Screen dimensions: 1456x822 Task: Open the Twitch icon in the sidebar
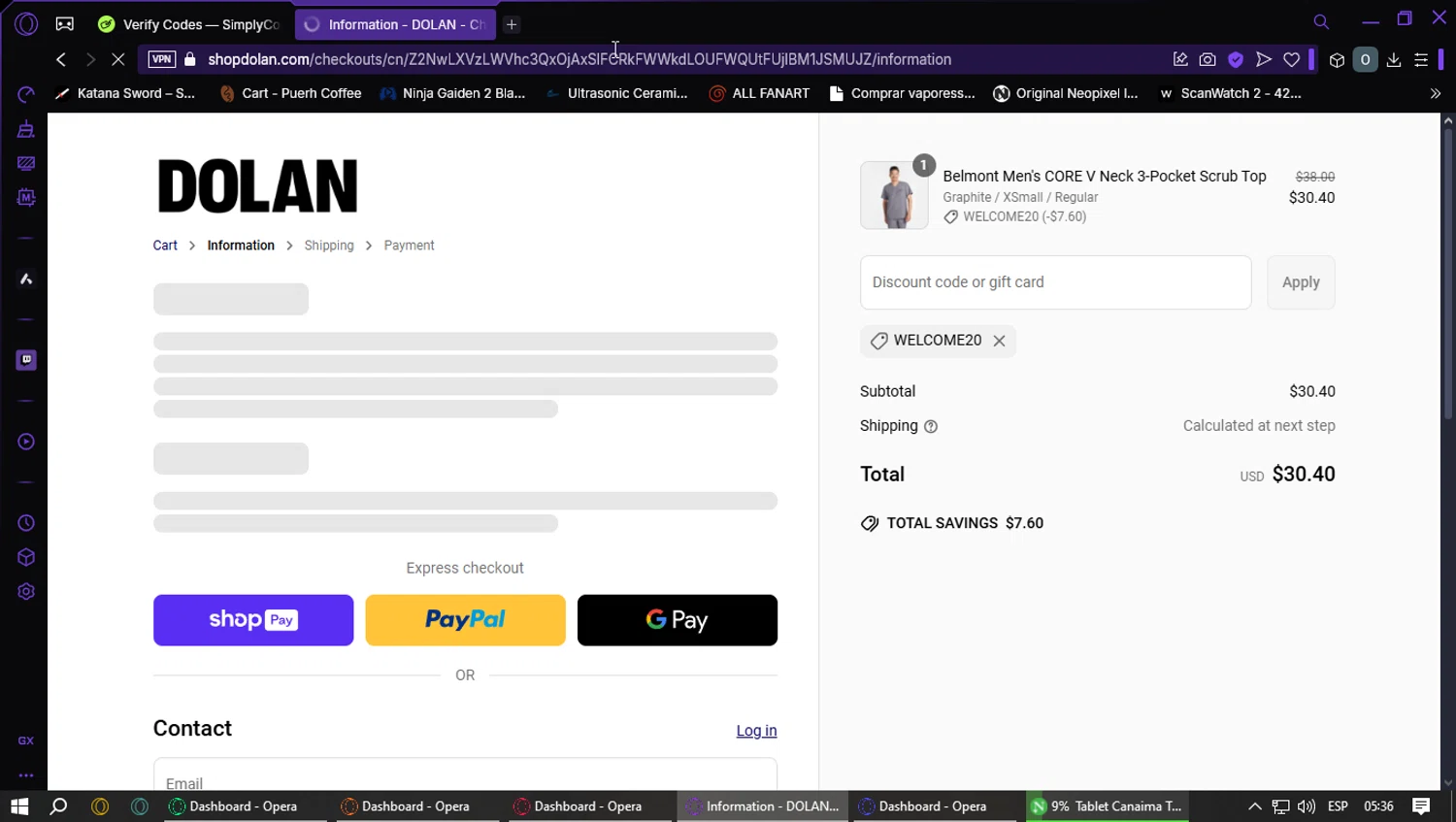(x=26, y=360)
